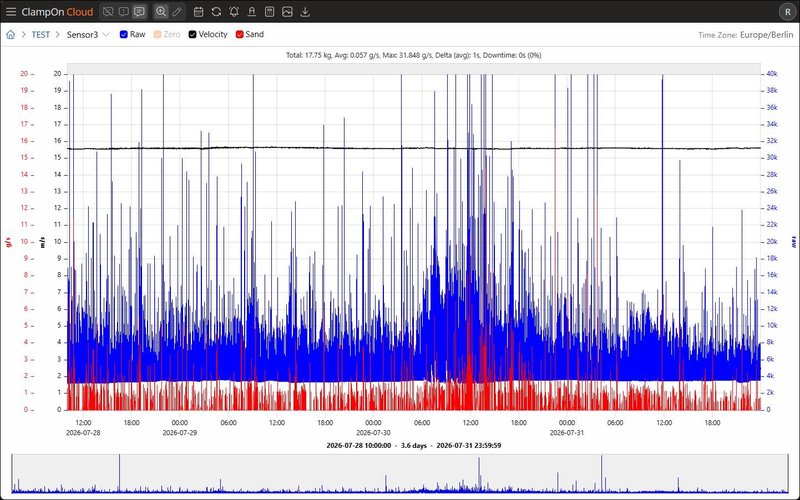Open the Europe/Berlin time zone selector
This screenshot has width=800, height=500.
click(x=766, y=35)
